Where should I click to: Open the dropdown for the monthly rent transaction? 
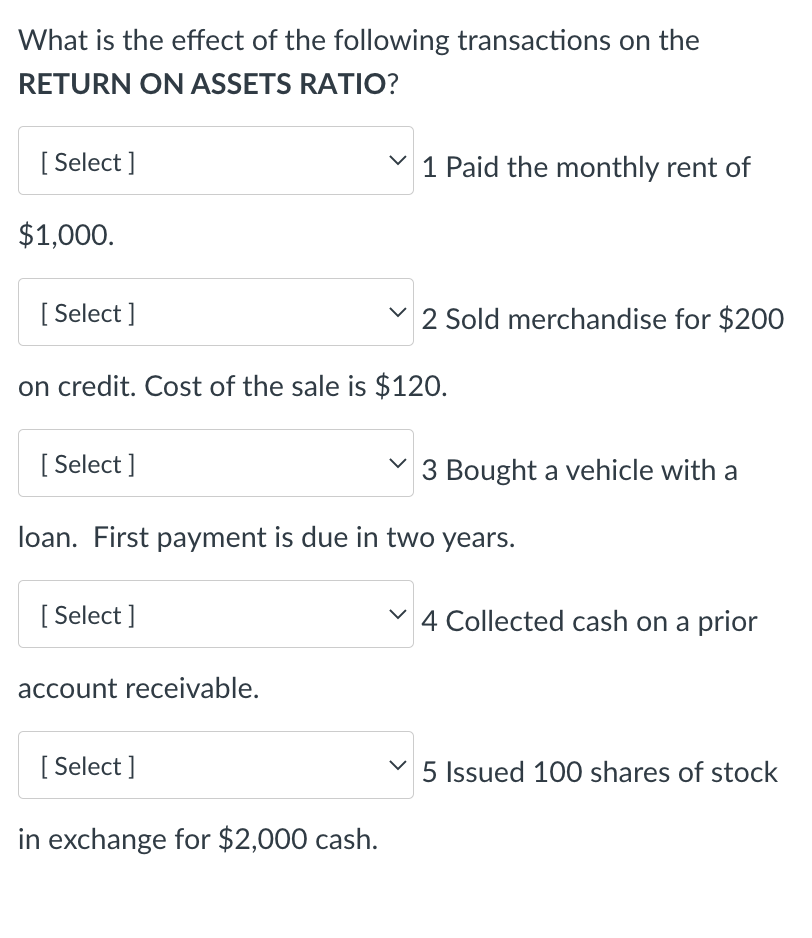pyautogui.click(x=215, y=161)
